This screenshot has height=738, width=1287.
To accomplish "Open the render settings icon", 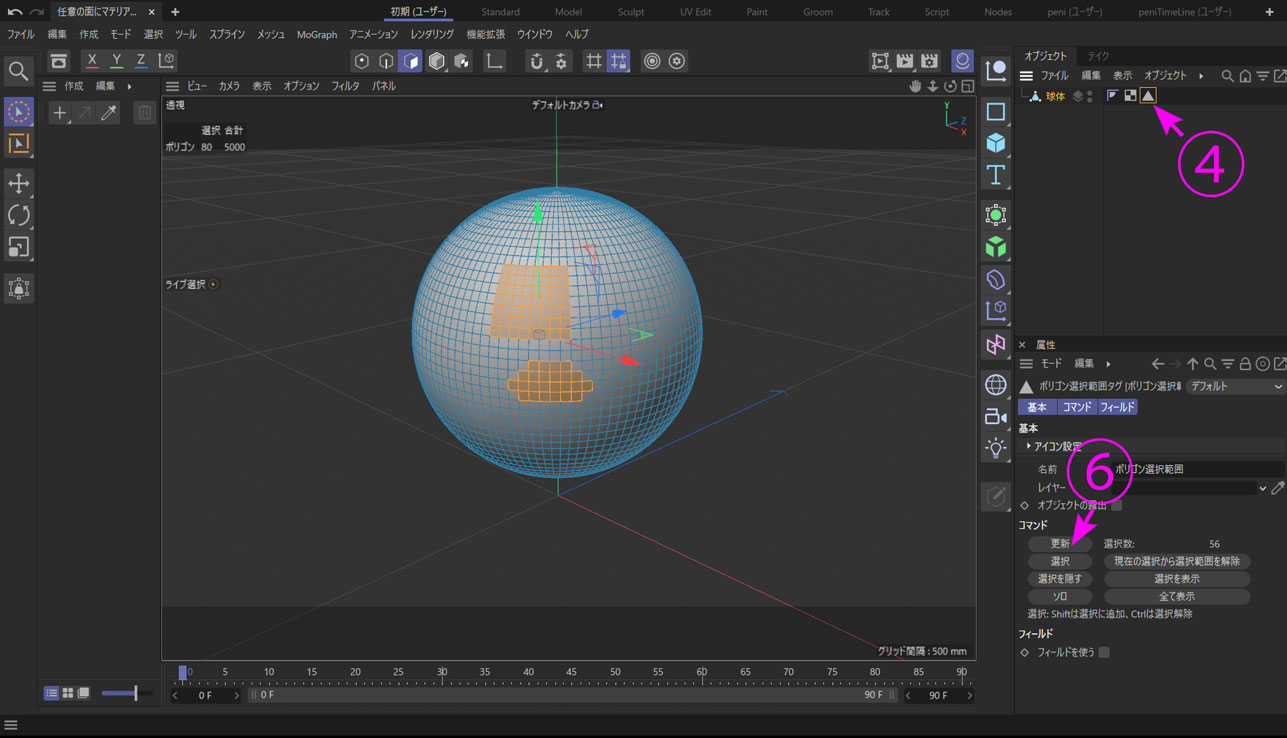I will tap(929, 61).
